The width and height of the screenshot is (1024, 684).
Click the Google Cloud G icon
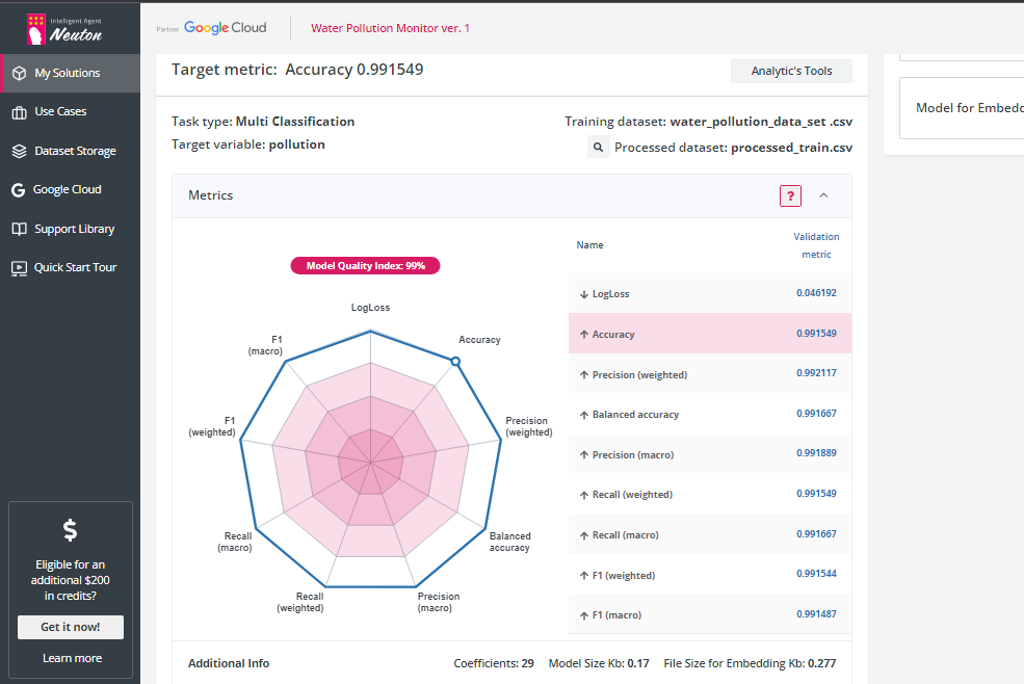click(x=19, y=190)
